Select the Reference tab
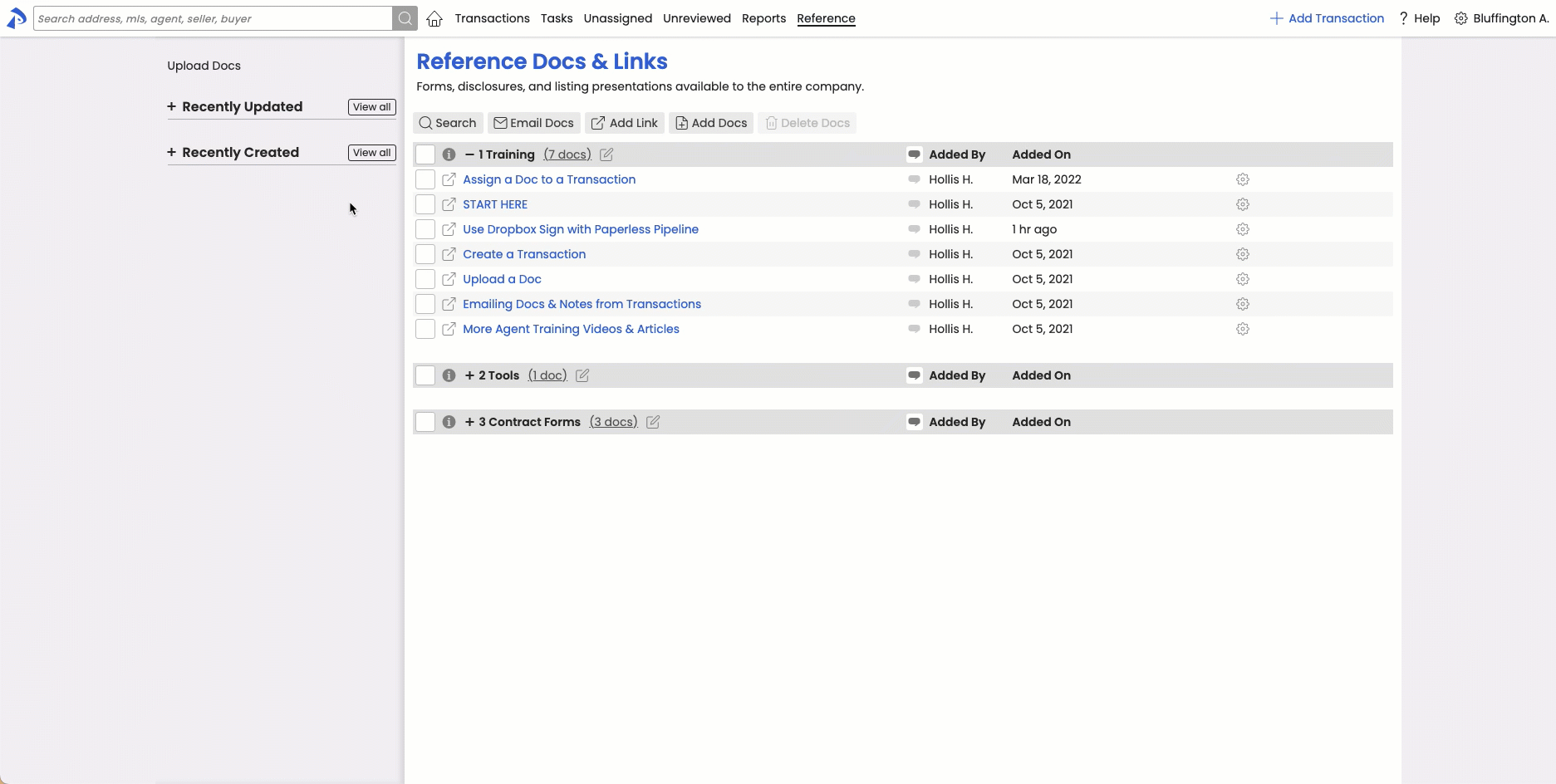Image resolution: width=1556 pixels, height=784 pixels. (x=826, y=18)
